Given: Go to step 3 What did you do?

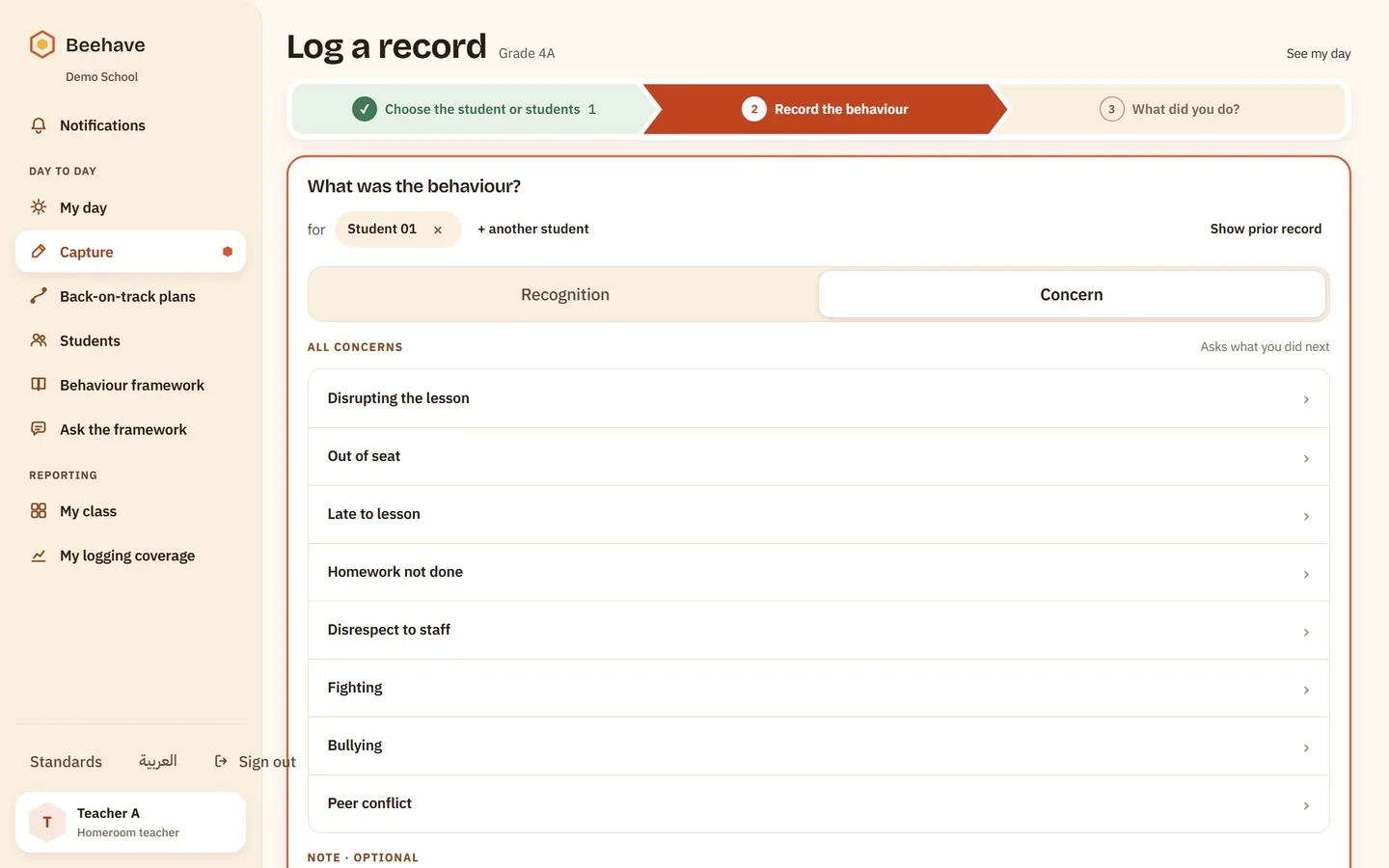Looking at the screenshot, I should pyautogui.click(x=1169, y=109).
